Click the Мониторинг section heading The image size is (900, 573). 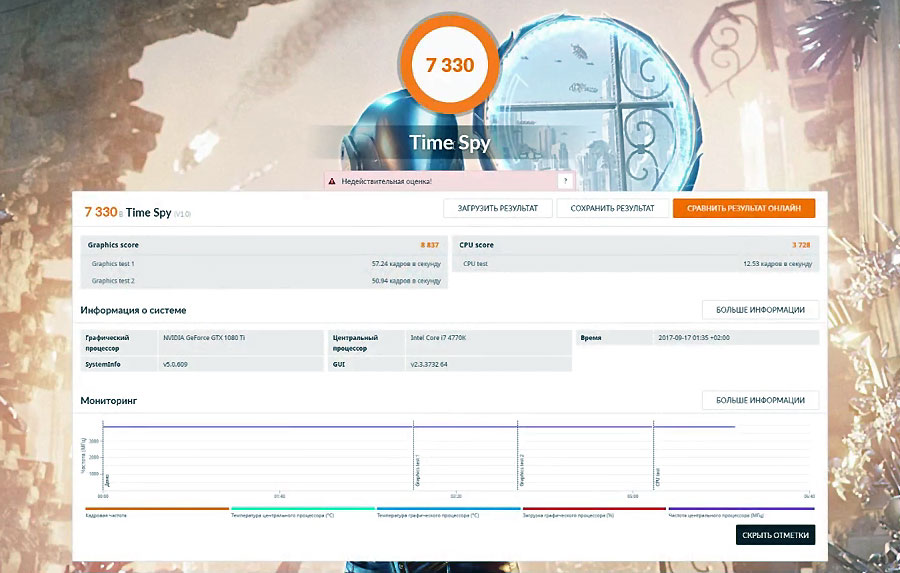(x=108, y=401)
